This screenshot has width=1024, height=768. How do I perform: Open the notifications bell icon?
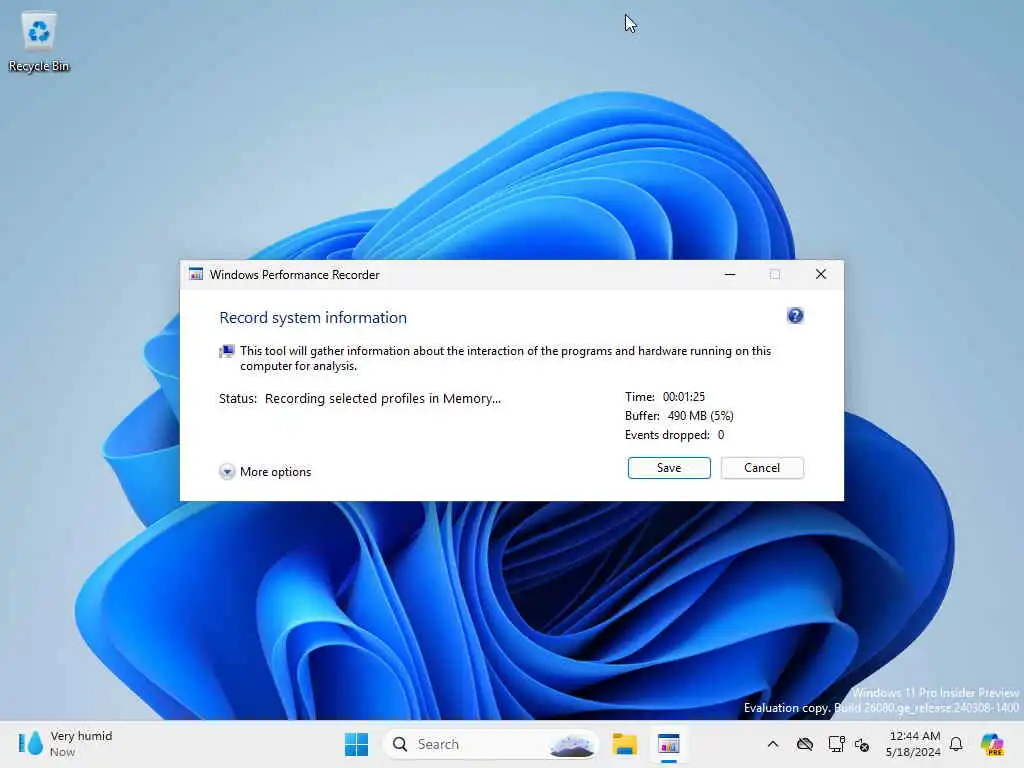(x=956, y=744)
